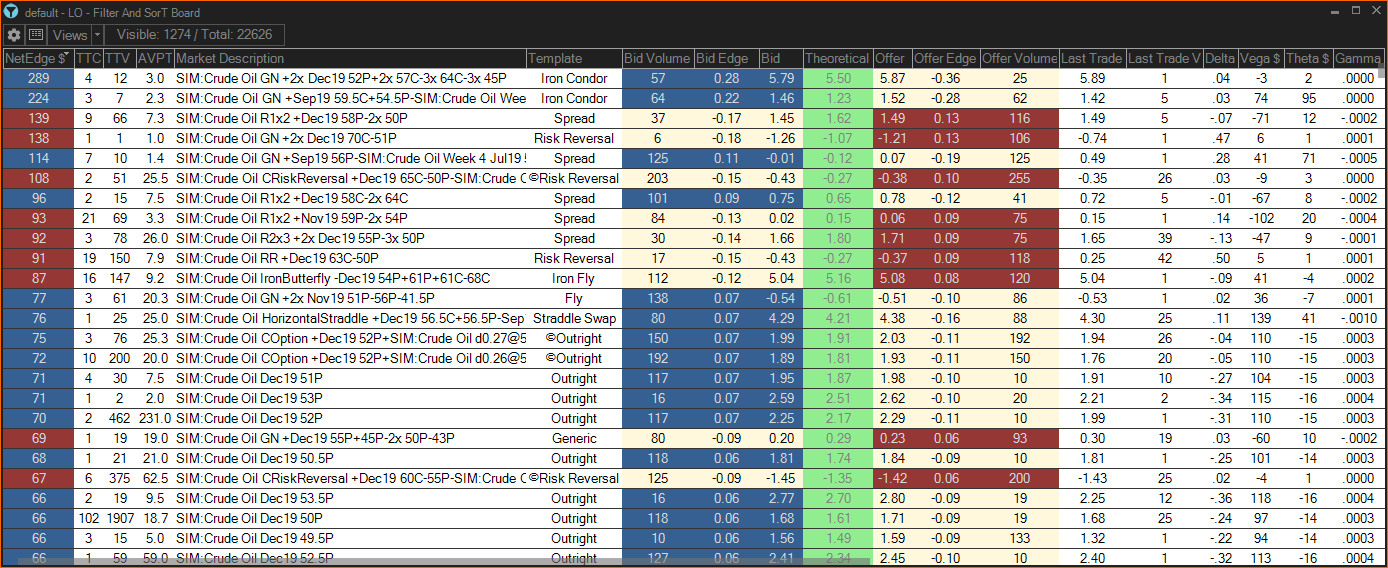Click the Theoretical column header
The width and height of the screenshot is (1388, 568).
tap(837, 58)
